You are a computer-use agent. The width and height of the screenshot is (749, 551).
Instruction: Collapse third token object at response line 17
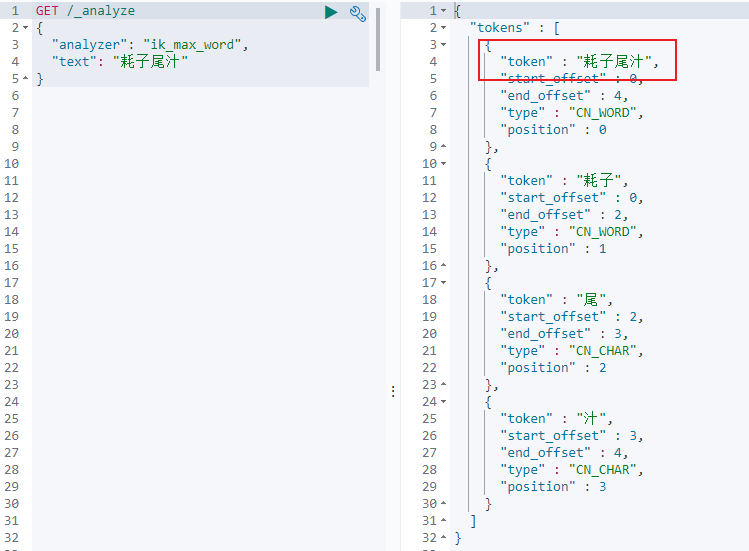[x=443, y=282]
